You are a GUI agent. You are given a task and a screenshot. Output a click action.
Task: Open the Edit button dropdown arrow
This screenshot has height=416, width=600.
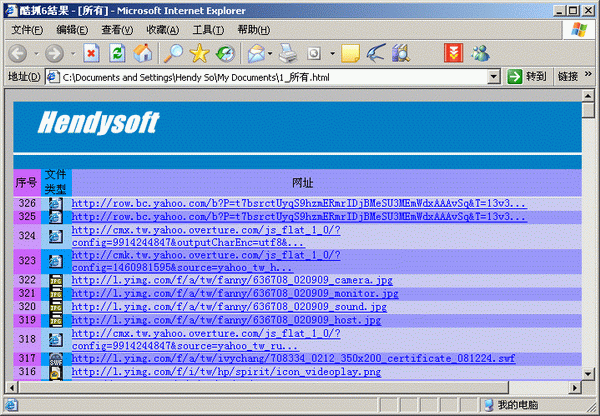333,54
